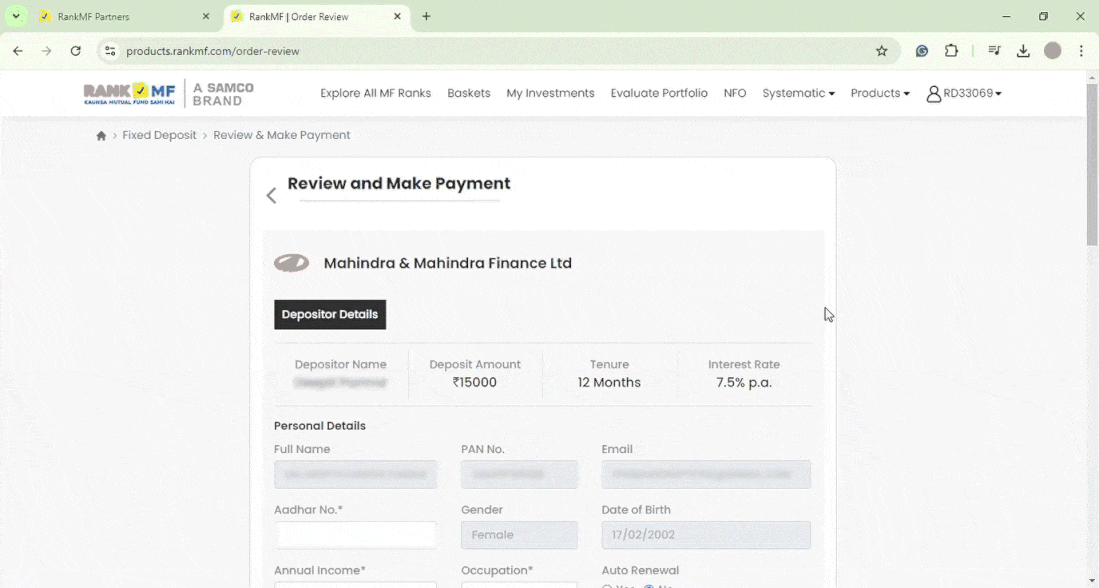Image resolution: width=1099 pixels, height=588 pixels.
Task: Open the NFO page
Action: tap(735, 93)
